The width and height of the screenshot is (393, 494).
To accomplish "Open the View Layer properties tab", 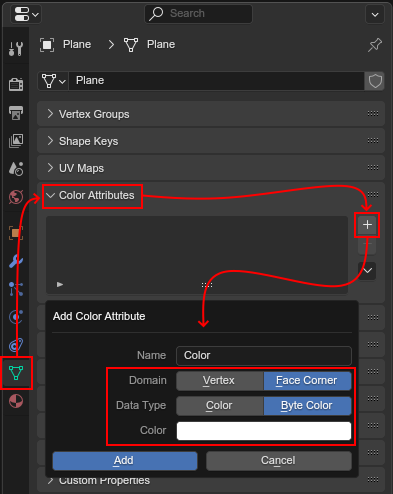I will click(16, 141).
